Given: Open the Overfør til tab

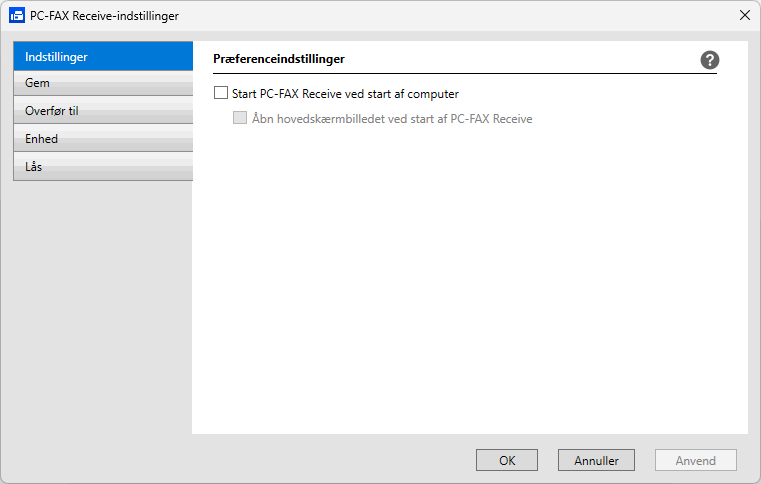Looking at the screenshot, I should (x=102, y=111).
